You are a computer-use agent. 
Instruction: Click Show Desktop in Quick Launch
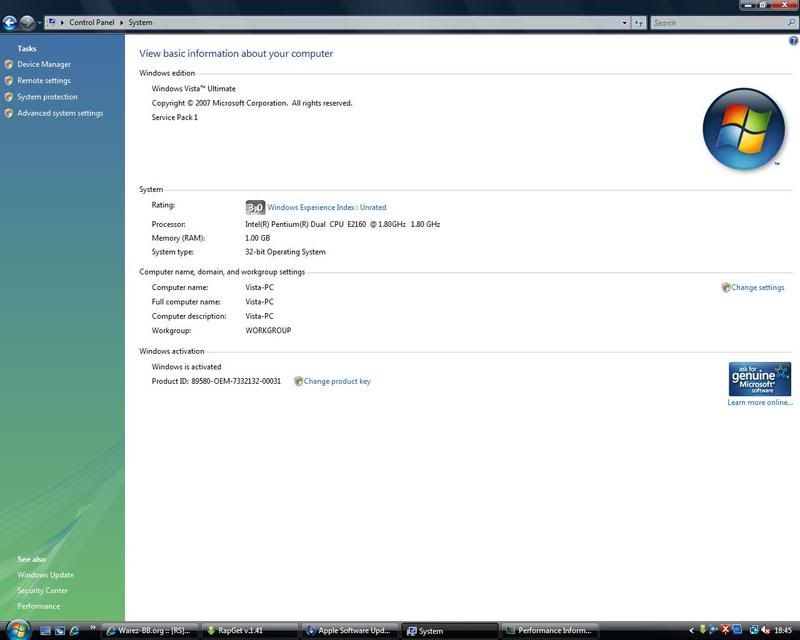[x=45, y=631]
